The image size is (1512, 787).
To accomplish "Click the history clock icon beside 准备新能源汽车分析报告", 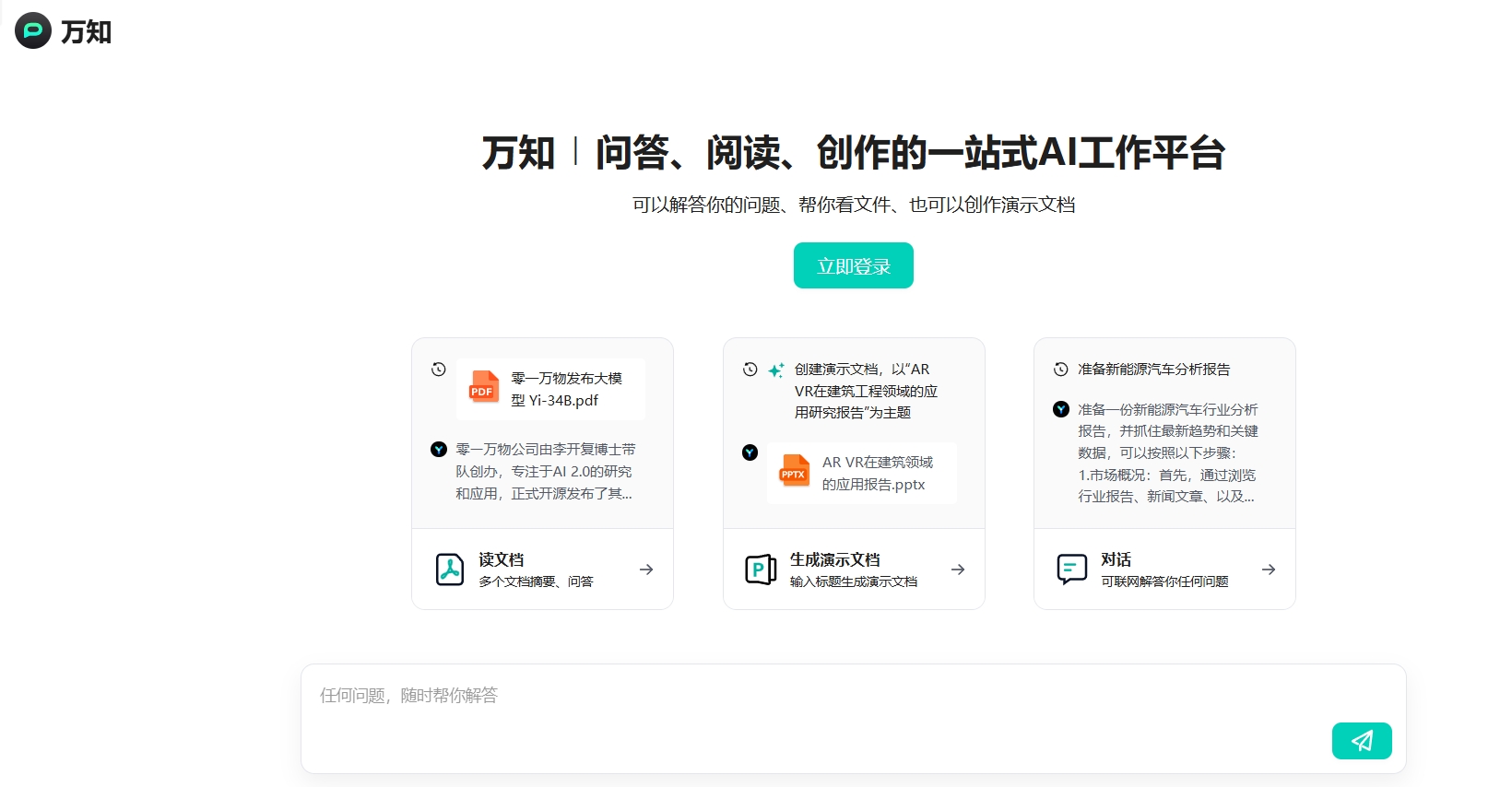I will click(x=1061, y=370).
